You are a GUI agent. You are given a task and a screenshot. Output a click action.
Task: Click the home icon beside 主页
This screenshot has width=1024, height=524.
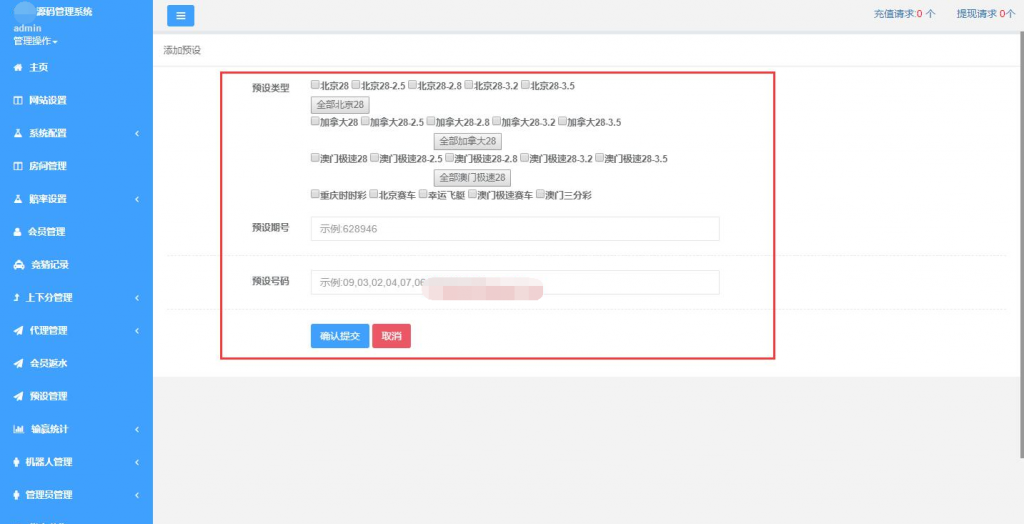pyautogui.click(x=18, y=68)
